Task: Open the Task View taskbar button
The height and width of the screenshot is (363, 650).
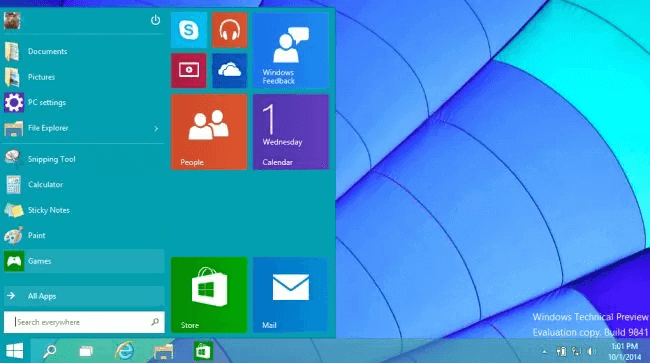Action: [86, 351]
